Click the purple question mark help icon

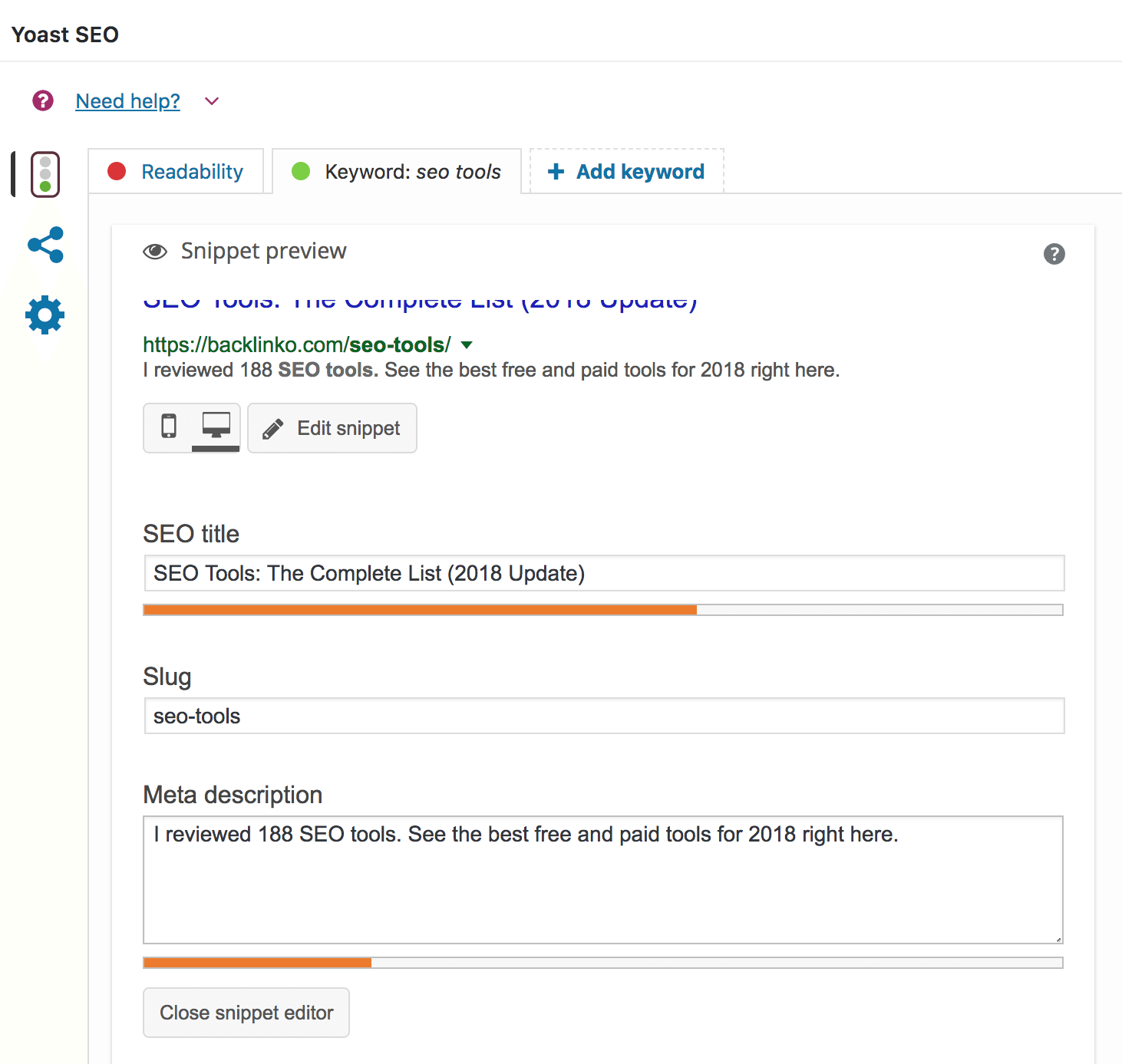click(43, 100)
